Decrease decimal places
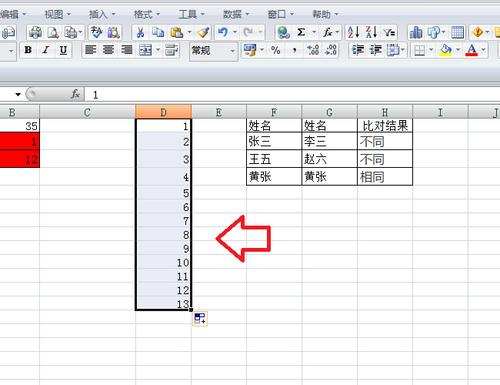Viewport: 500px width, 385px height. coord(331,50)
